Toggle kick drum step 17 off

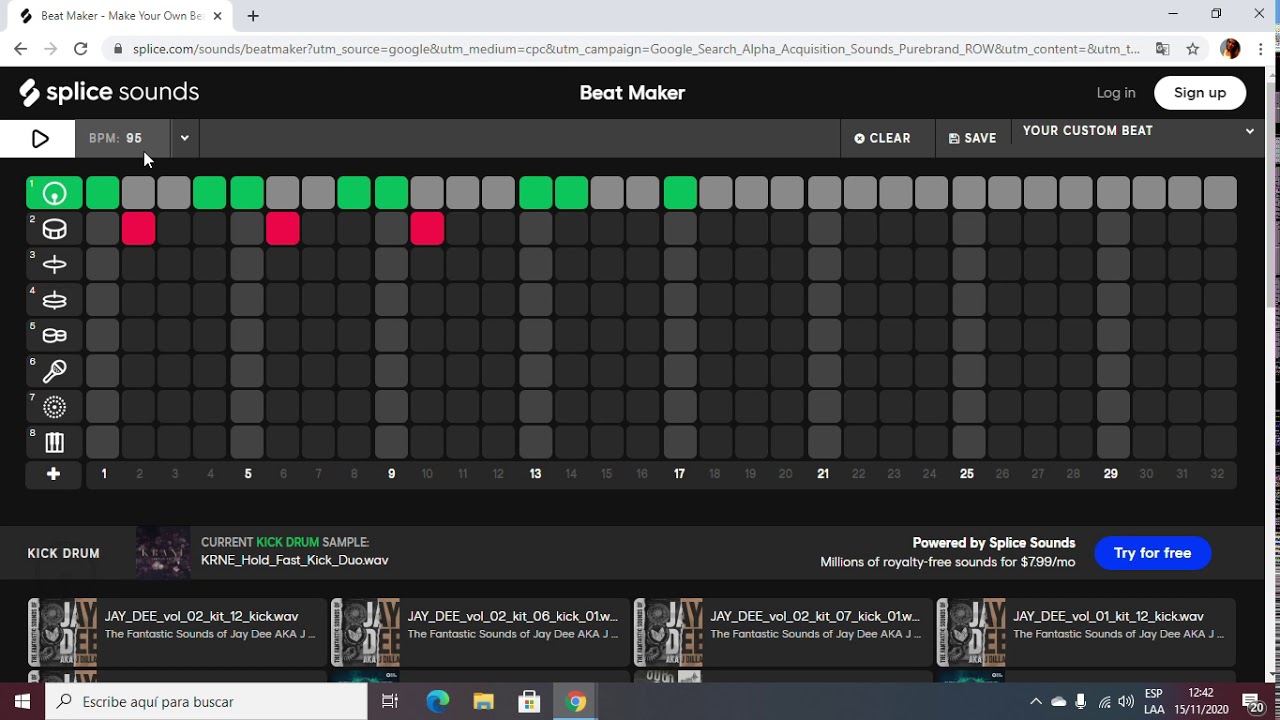click(680, 193)
